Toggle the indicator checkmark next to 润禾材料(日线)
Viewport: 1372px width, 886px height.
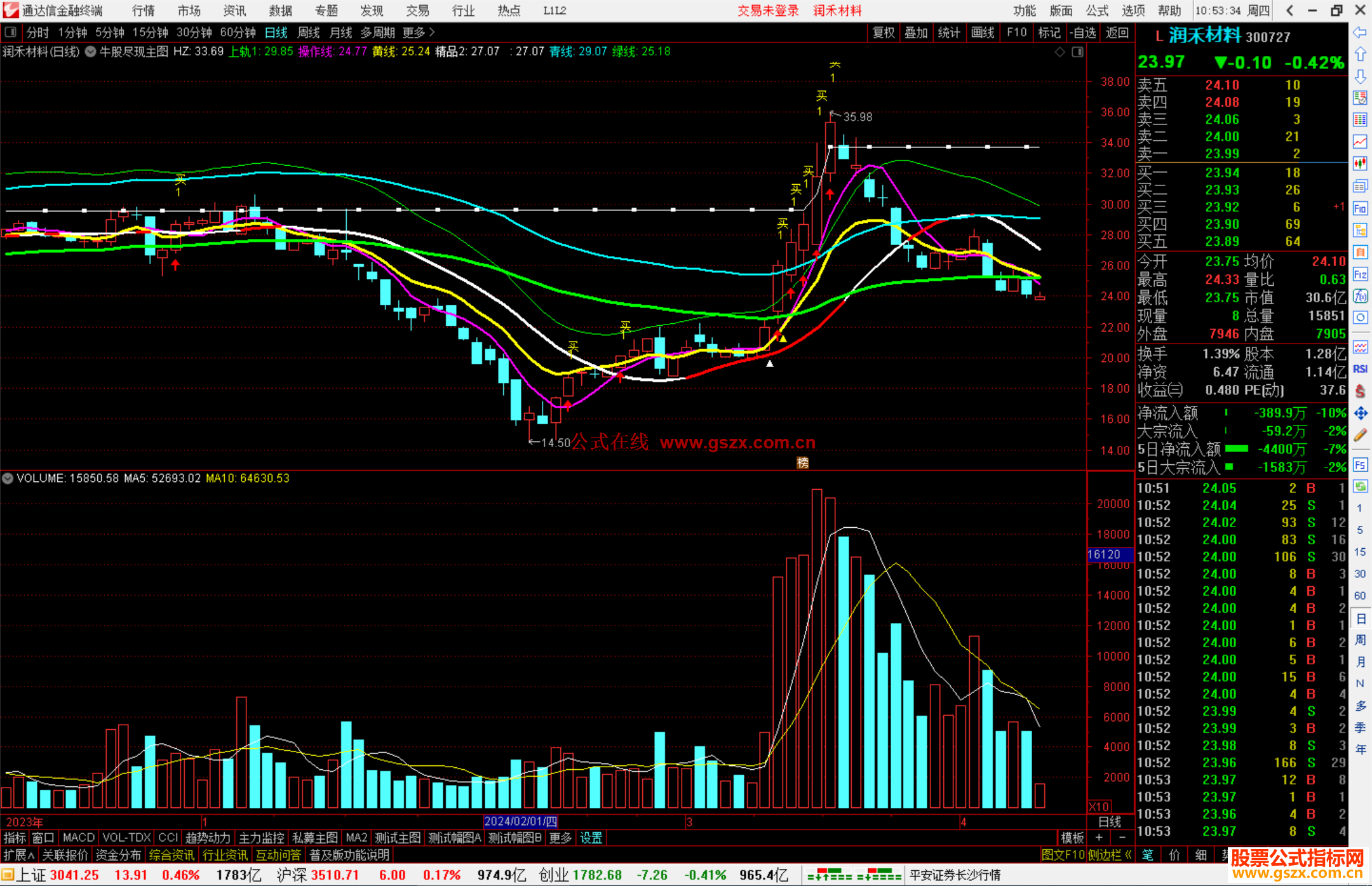coord(91,51)
